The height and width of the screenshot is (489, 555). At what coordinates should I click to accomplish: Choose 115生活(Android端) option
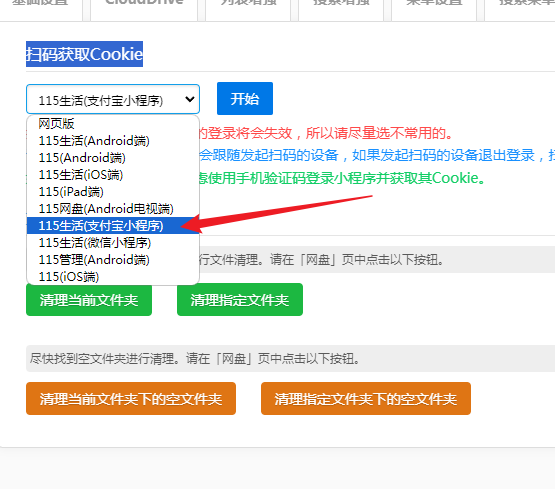click(x=113, y=141)
